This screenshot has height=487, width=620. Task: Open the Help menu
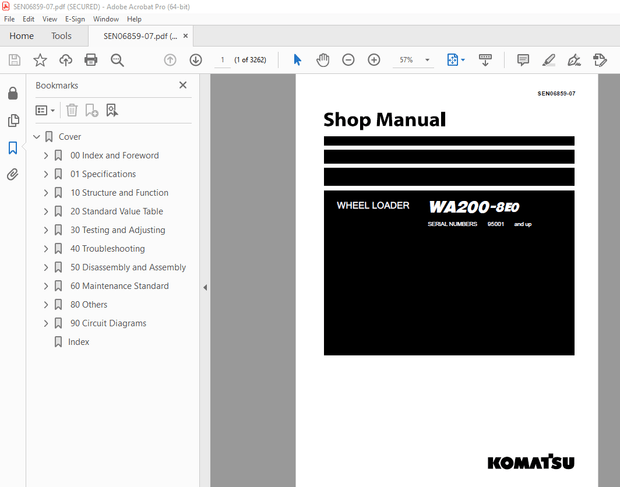[134, 19]
